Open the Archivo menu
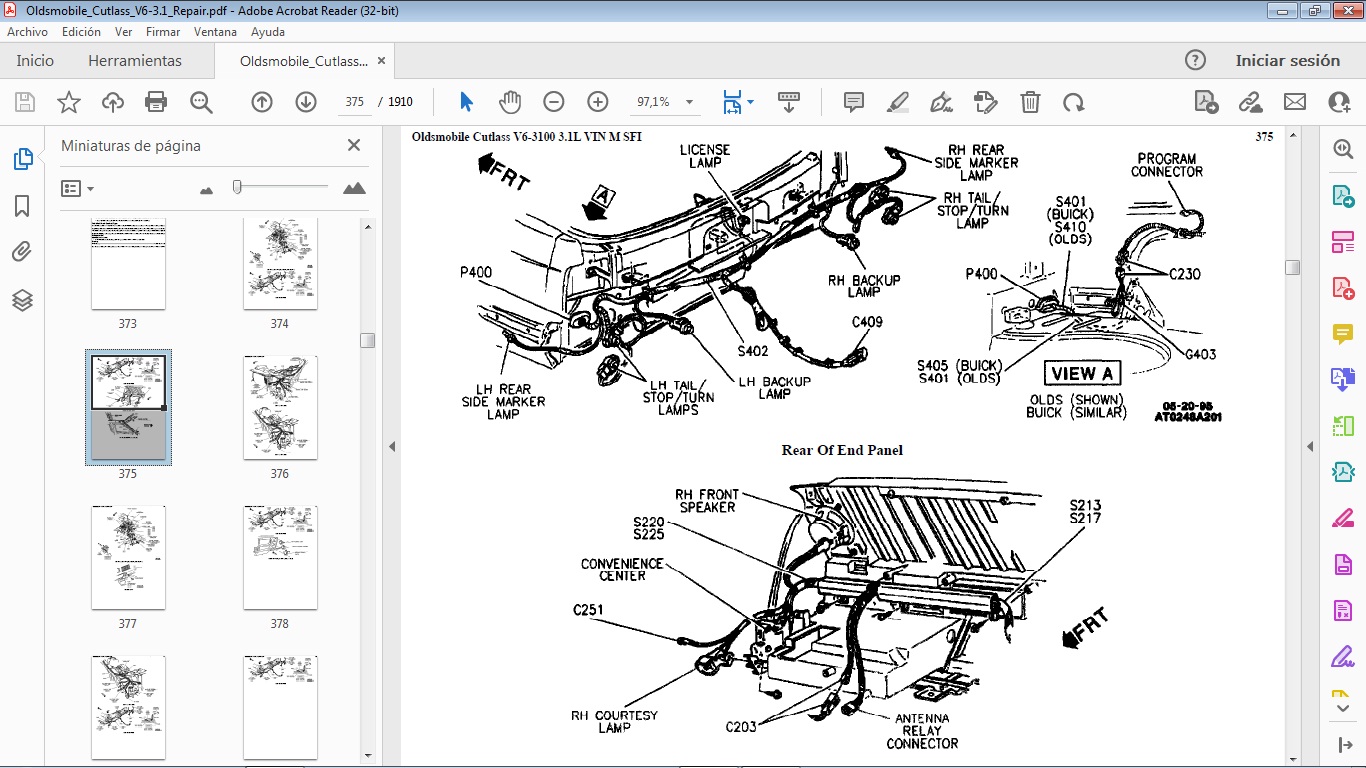This screenshot has width=1366, height=768. (27, 32)
